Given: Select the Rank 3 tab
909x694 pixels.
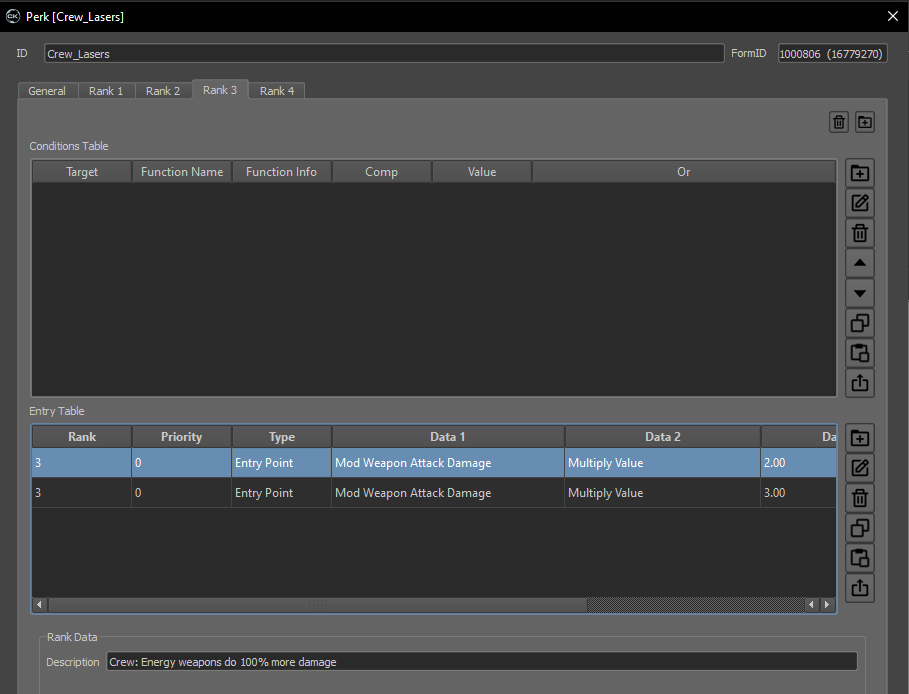Looking at the screenshot, I should coord(220,90).
